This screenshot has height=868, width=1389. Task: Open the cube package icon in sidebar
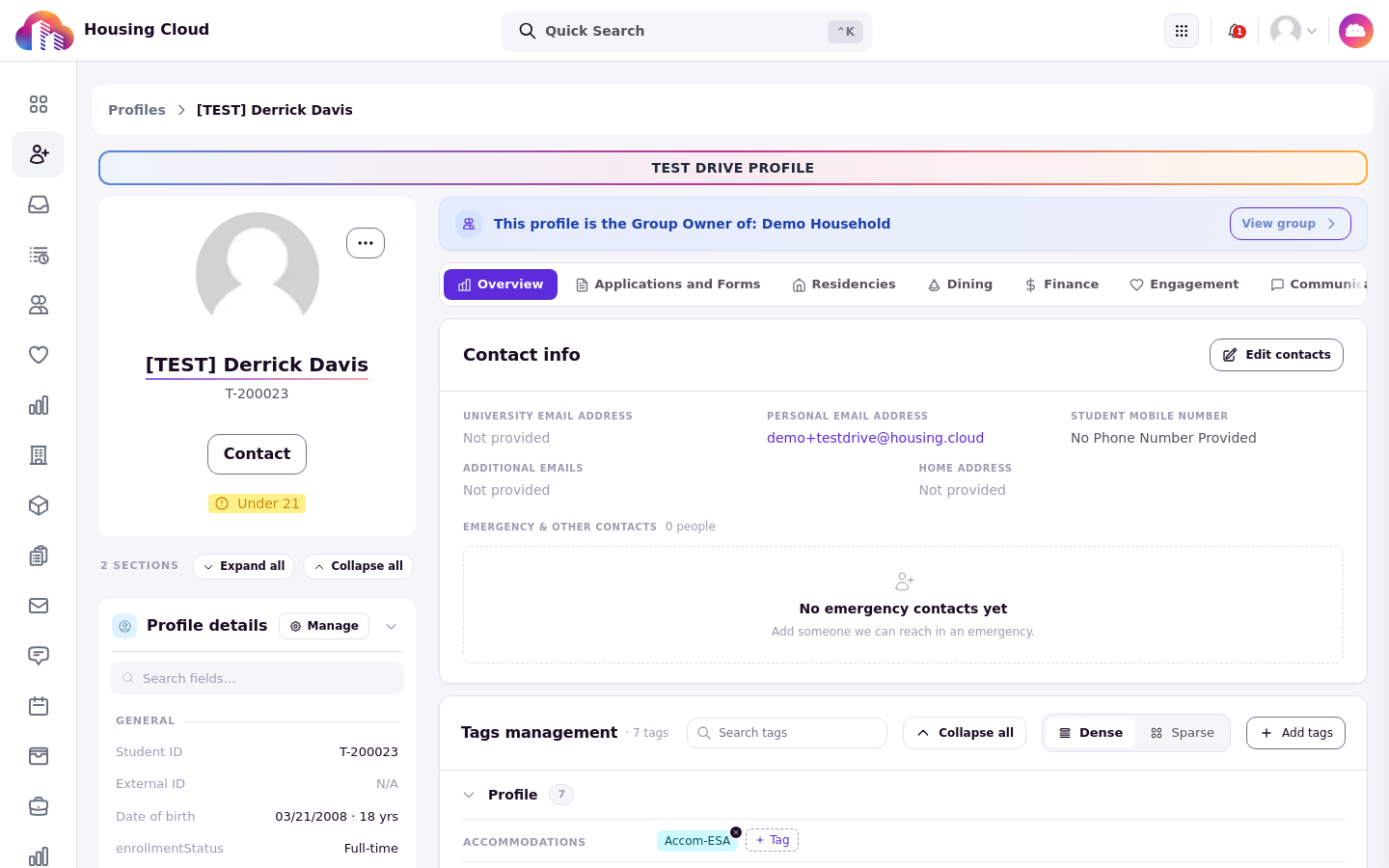[x=39, y=505]
